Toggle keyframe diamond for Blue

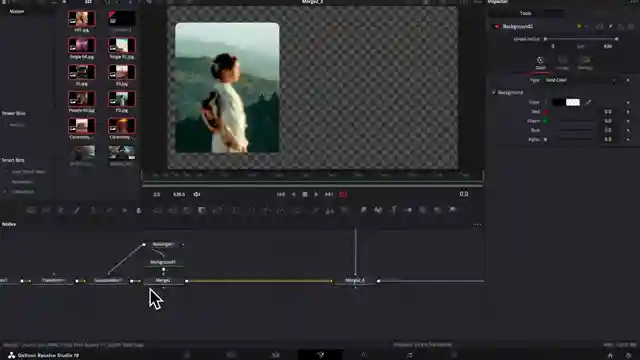(x=628, y=130)
